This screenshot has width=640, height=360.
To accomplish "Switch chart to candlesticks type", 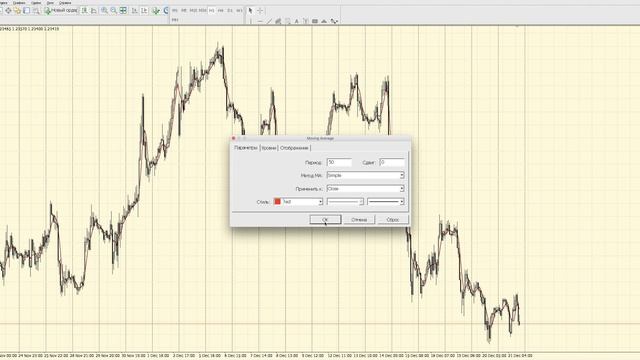I will 94,10.
